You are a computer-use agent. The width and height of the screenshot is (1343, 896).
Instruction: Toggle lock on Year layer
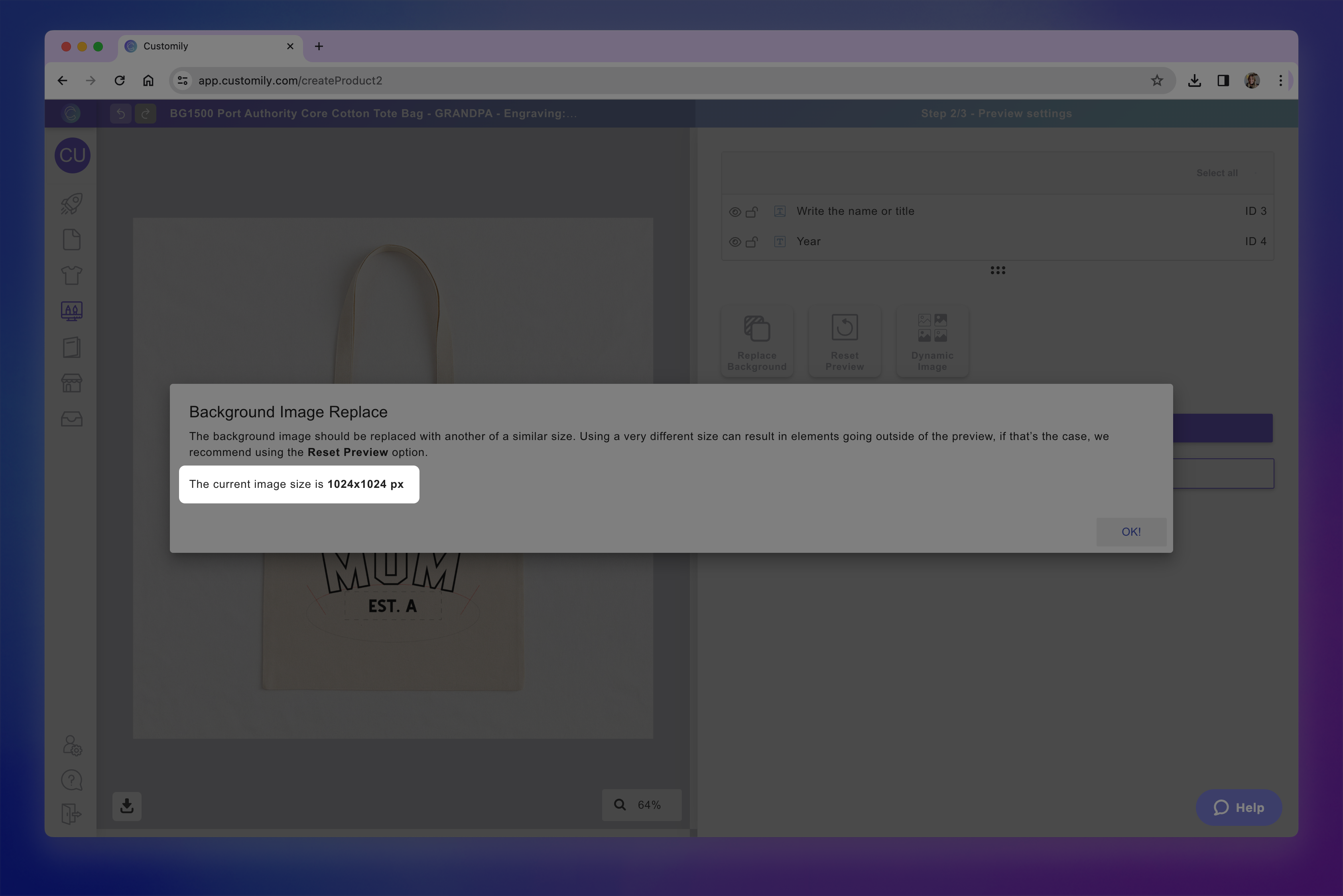click(x=752, y=242)
